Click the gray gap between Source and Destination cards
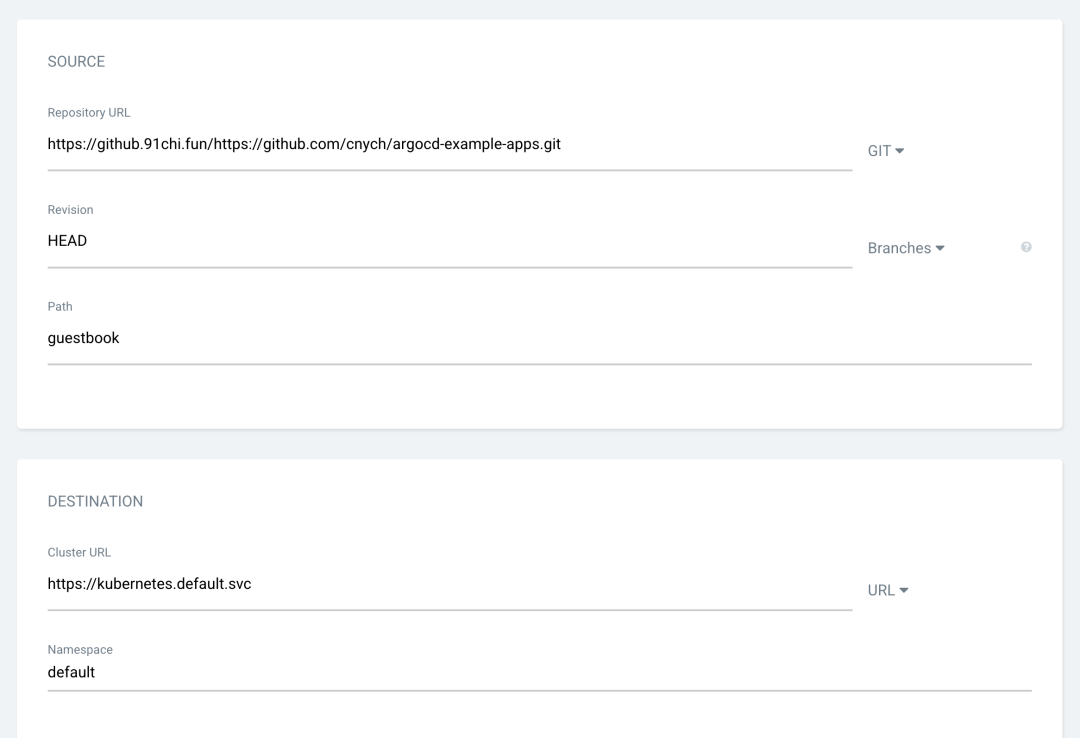Screen dimensions: 1080x738 tap(539, 444)
